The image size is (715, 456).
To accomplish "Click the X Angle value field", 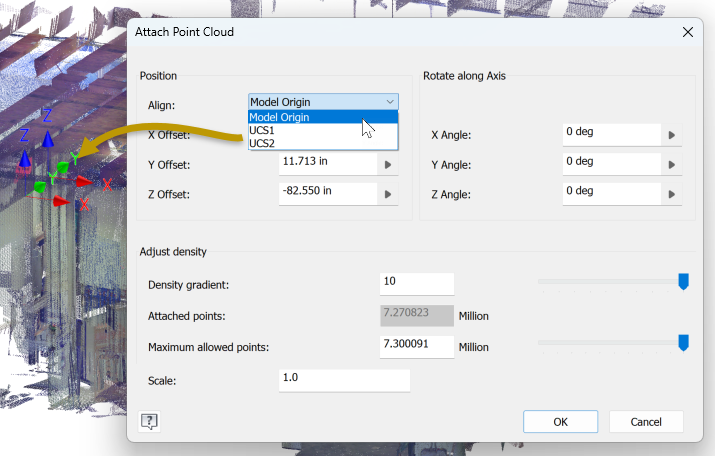I will click(612, 135).
